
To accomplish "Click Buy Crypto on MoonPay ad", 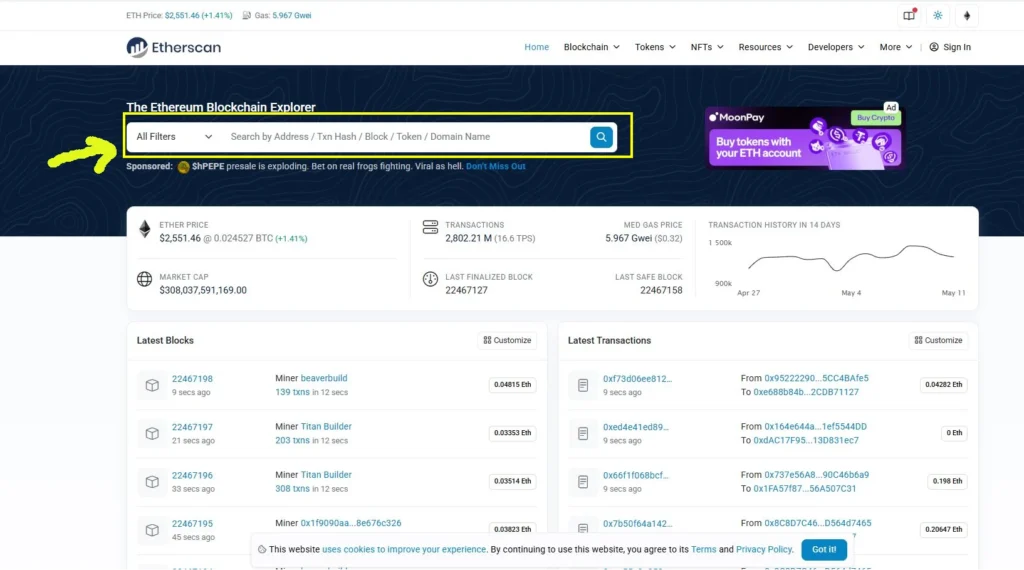I will 876,118.
